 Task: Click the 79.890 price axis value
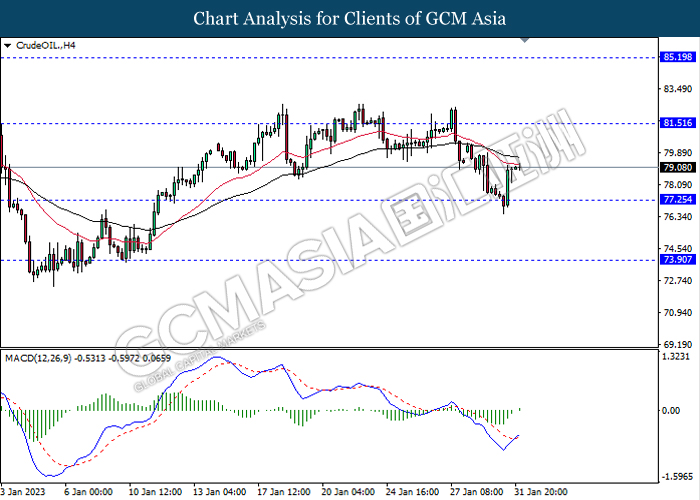[678, 153]
